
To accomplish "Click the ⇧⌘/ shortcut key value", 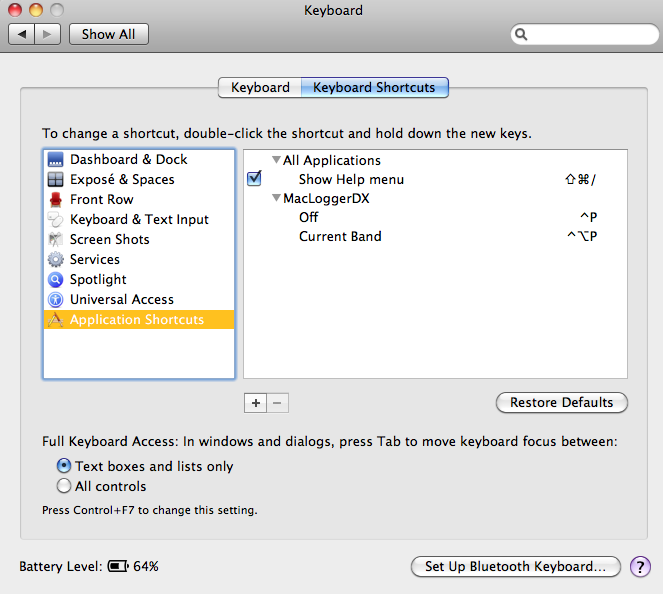I will [581, 179].
